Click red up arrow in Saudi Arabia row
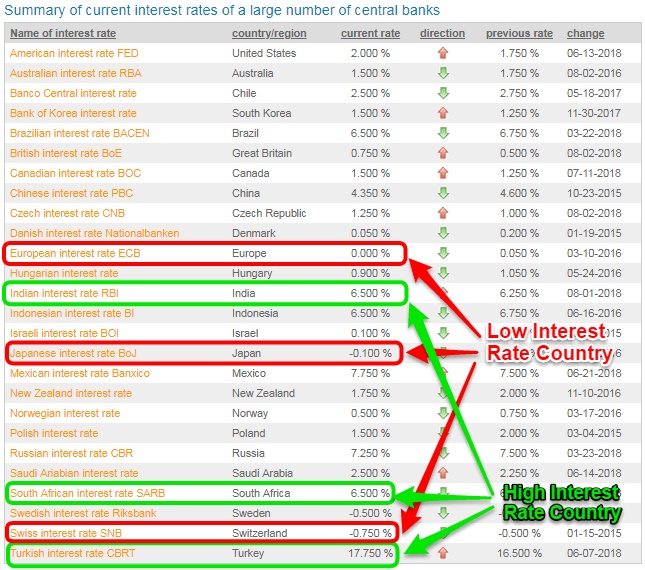 [x=443, y=473]
